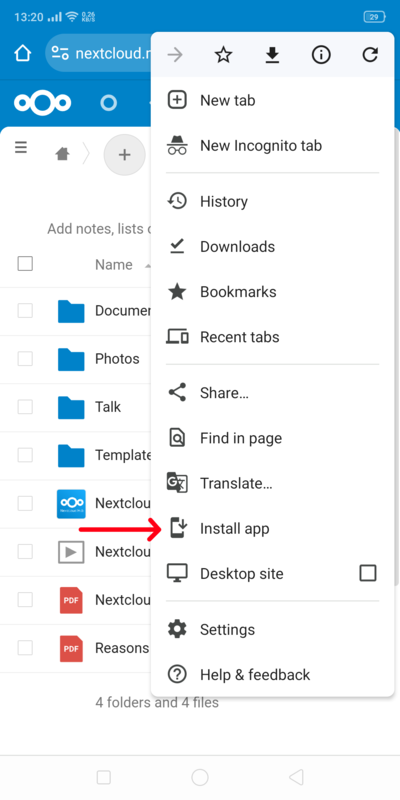The height and width of the screenshot is (800, 400).
Task: Tap the download page arrow icon
Action: tap(272, 55)
